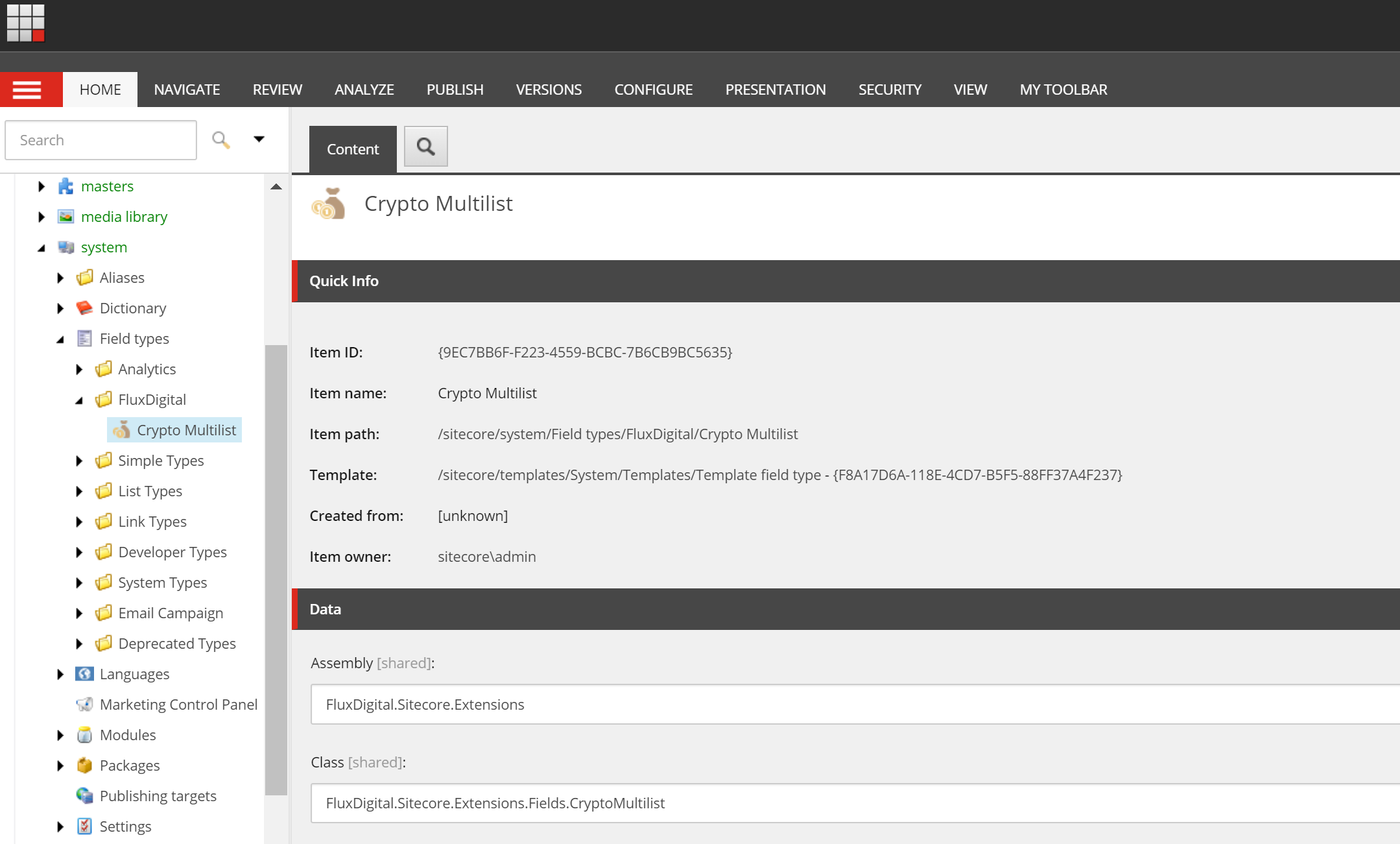Image resolution: width=1400 pixels, height=844 pixels.
Task: Select the Content editor tab
Action: [353, 149]
